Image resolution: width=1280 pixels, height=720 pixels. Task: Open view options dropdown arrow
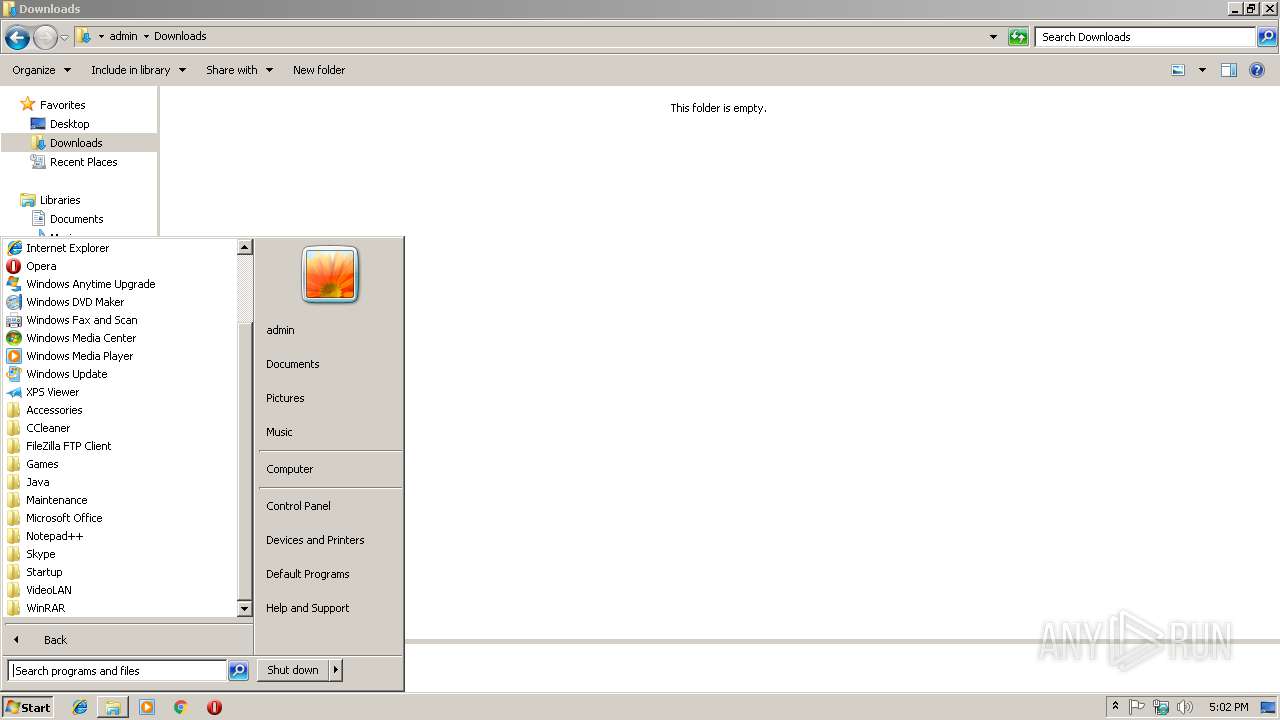(1202, 70)
